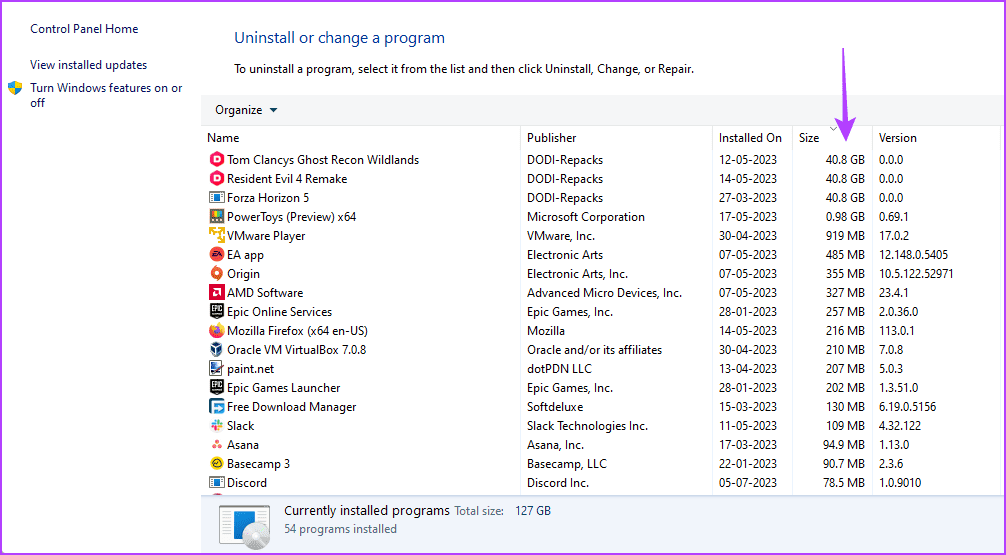Sort list by Name column header

point(223,138)
